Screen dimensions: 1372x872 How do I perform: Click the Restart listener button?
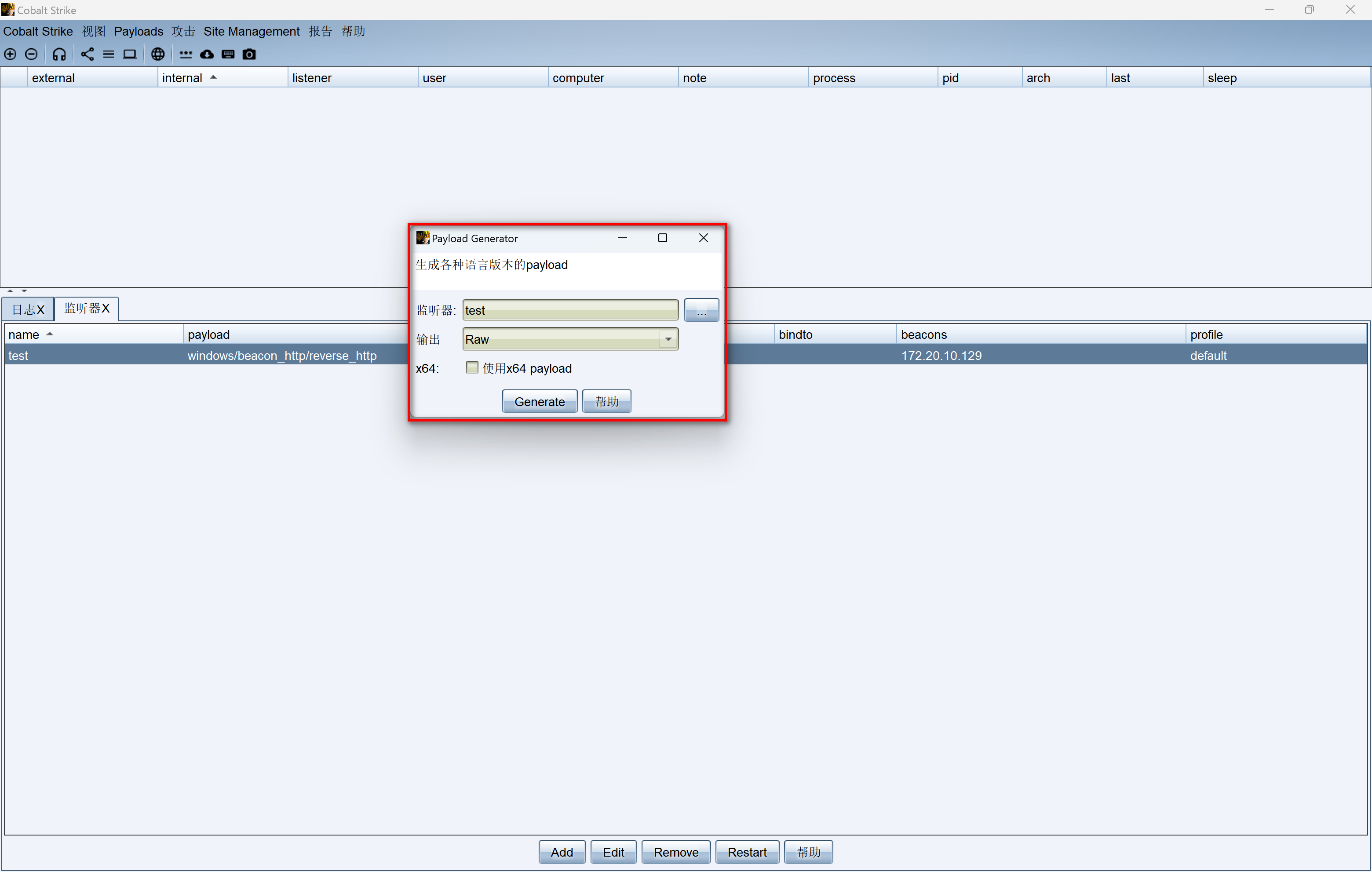point(746,852)
